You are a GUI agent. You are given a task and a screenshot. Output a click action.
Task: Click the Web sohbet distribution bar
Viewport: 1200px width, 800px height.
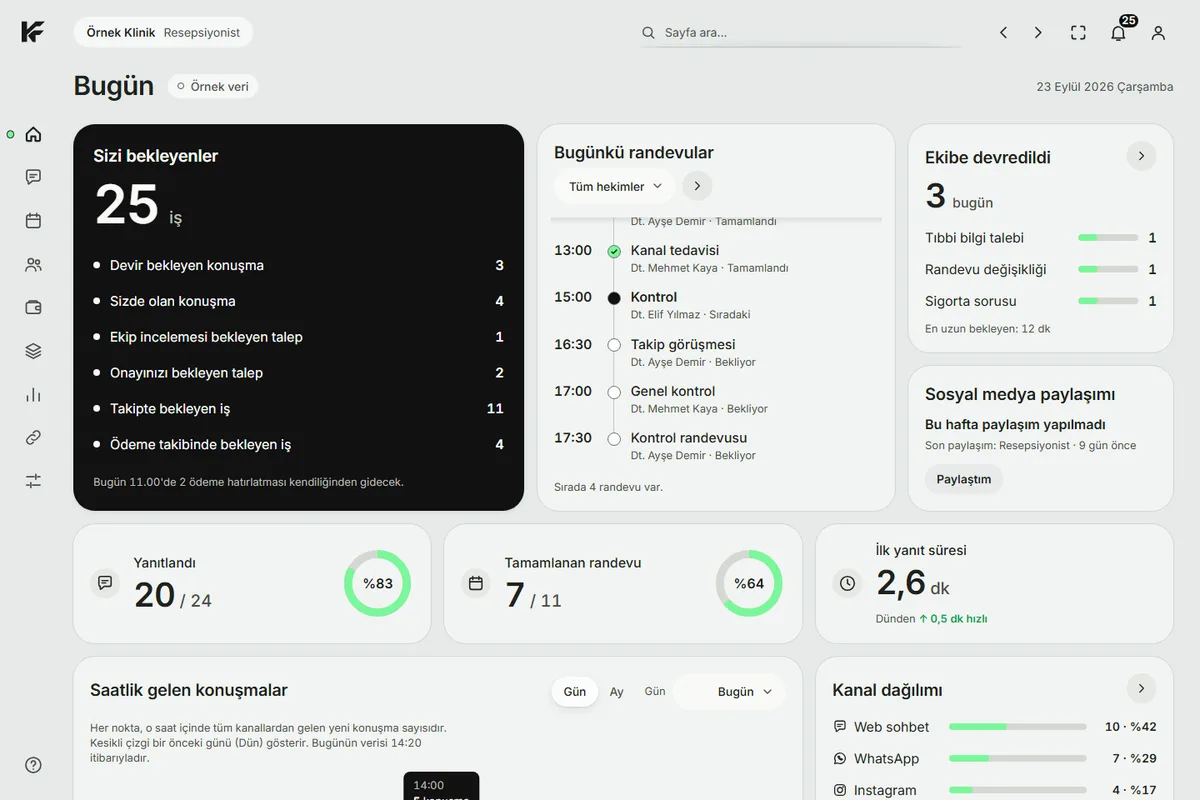point(1017,727)
